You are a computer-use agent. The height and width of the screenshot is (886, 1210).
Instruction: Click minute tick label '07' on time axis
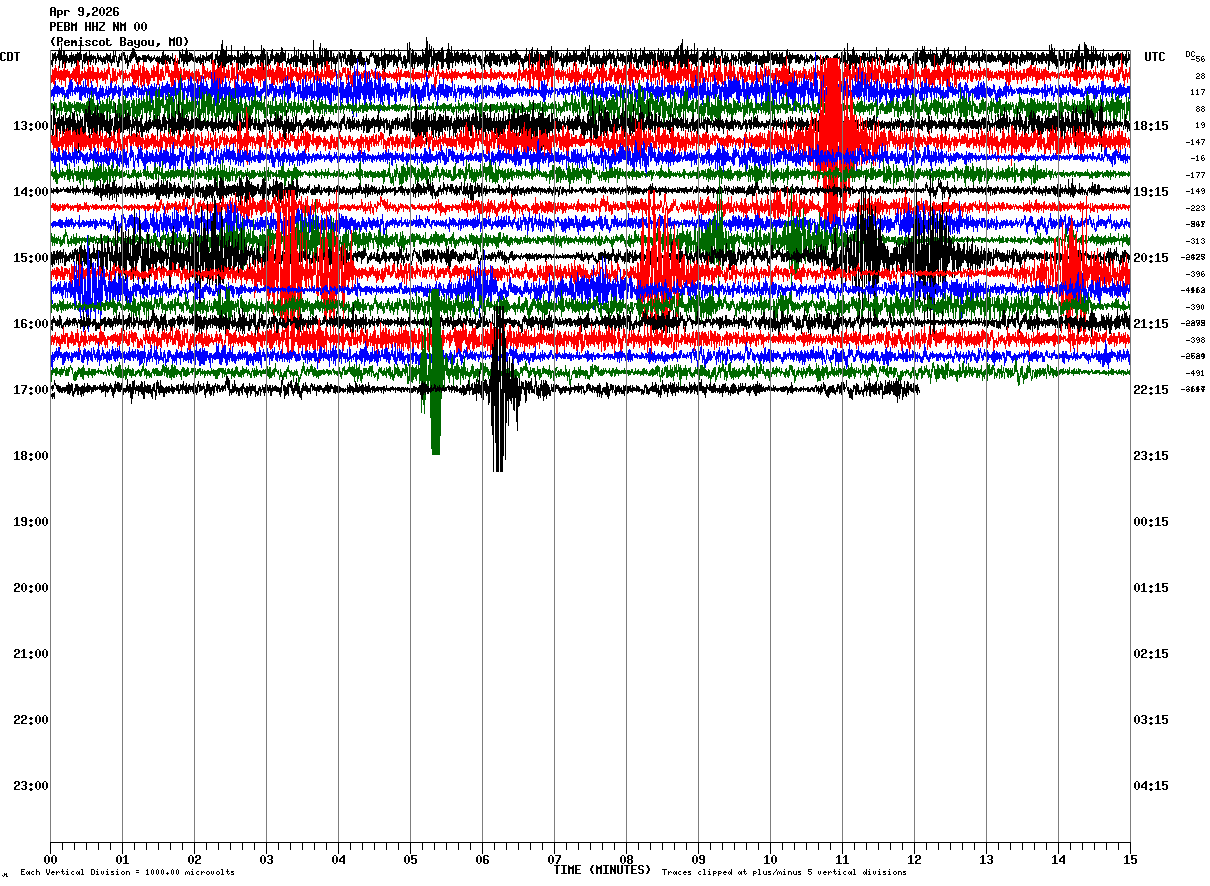(x=554, y=860)
